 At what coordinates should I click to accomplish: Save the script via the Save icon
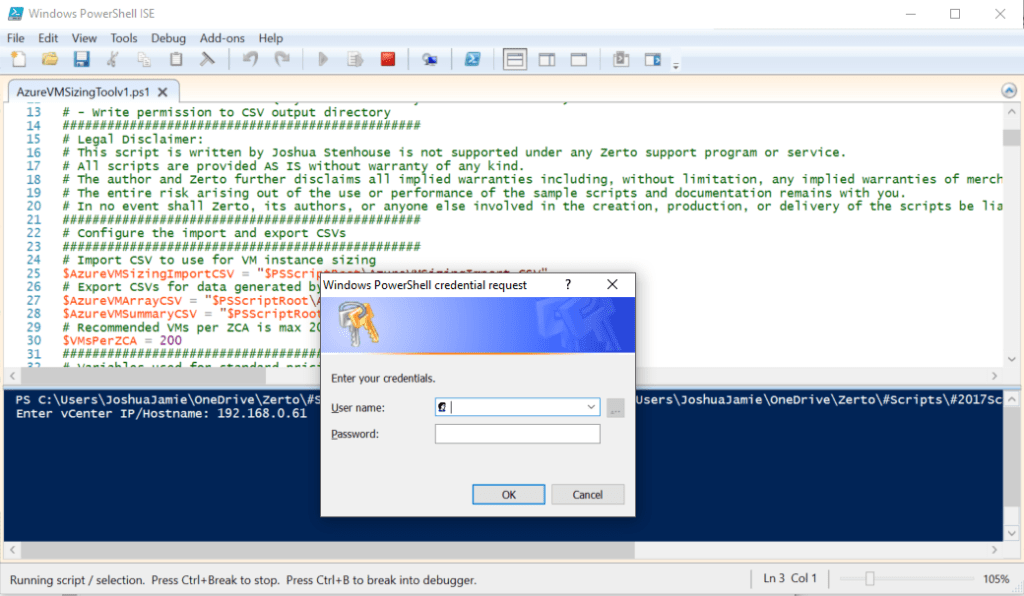click(82, 58)
